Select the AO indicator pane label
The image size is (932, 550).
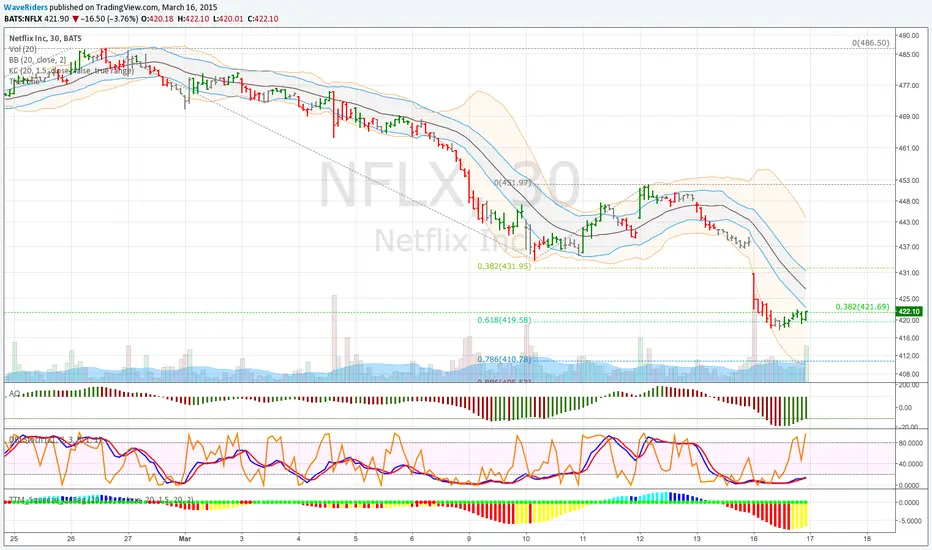14,394
